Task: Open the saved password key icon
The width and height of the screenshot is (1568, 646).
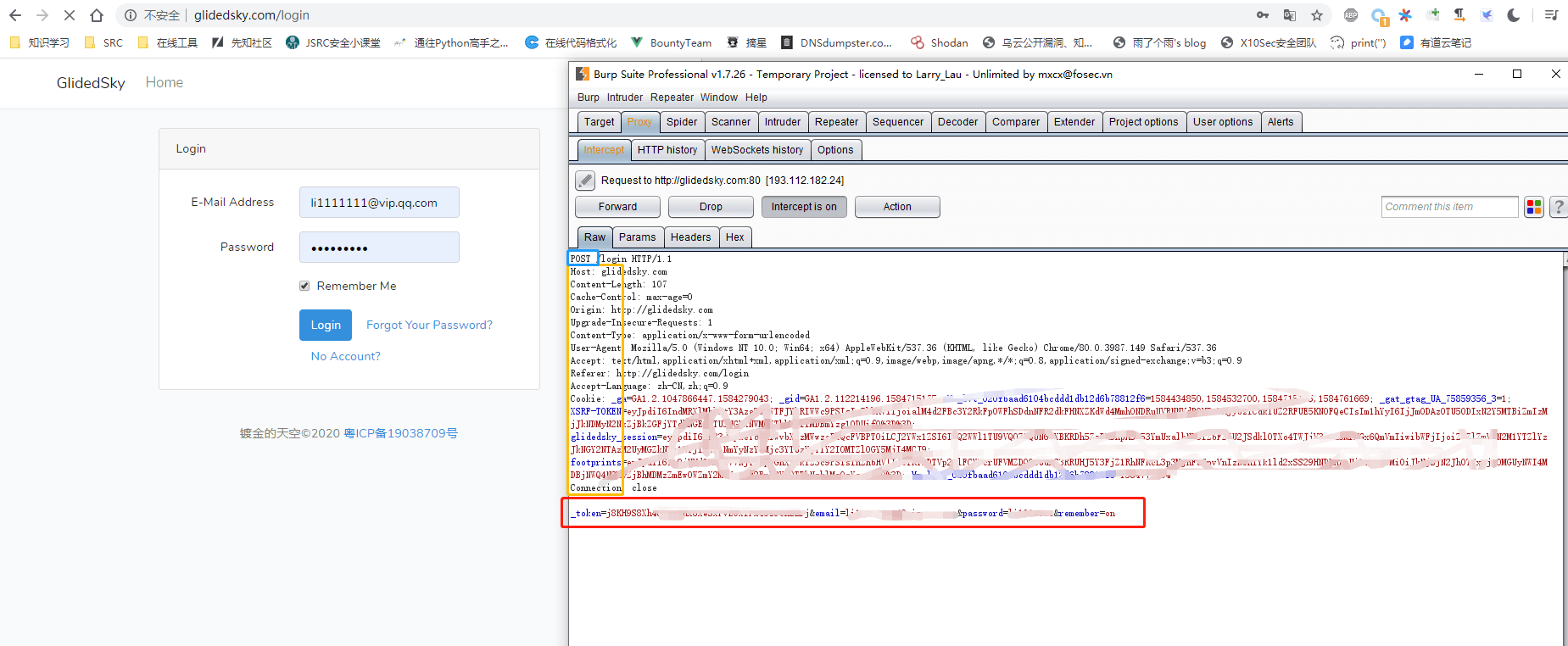Action: tap(1263, 15)
